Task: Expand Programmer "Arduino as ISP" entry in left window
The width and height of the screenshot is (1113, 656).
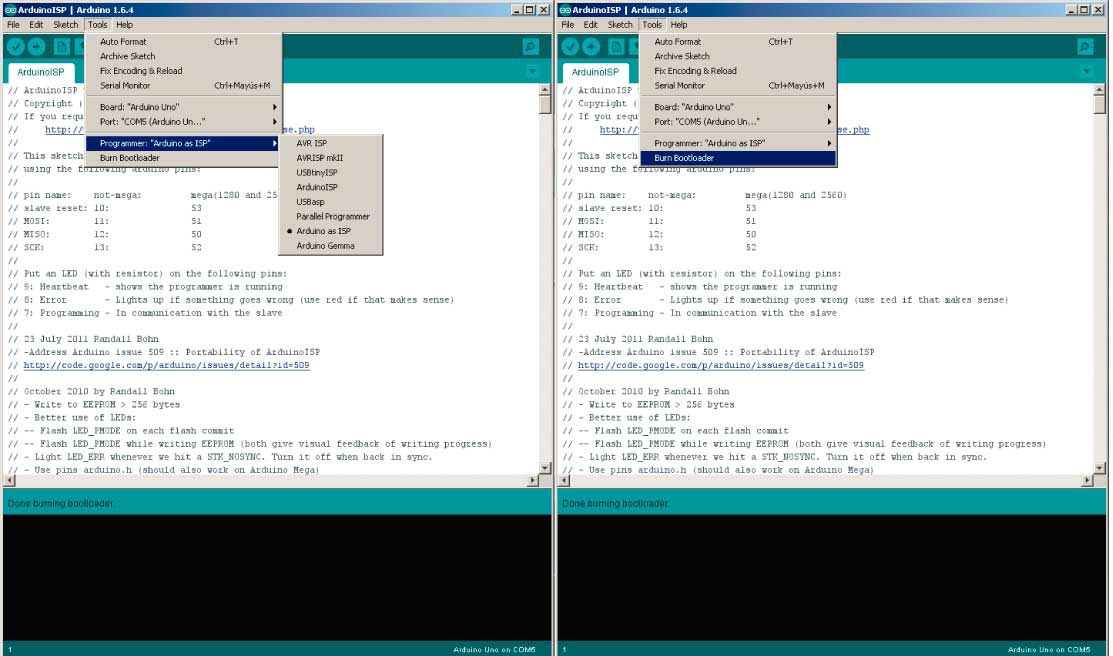Action: [x=182, y=143]
